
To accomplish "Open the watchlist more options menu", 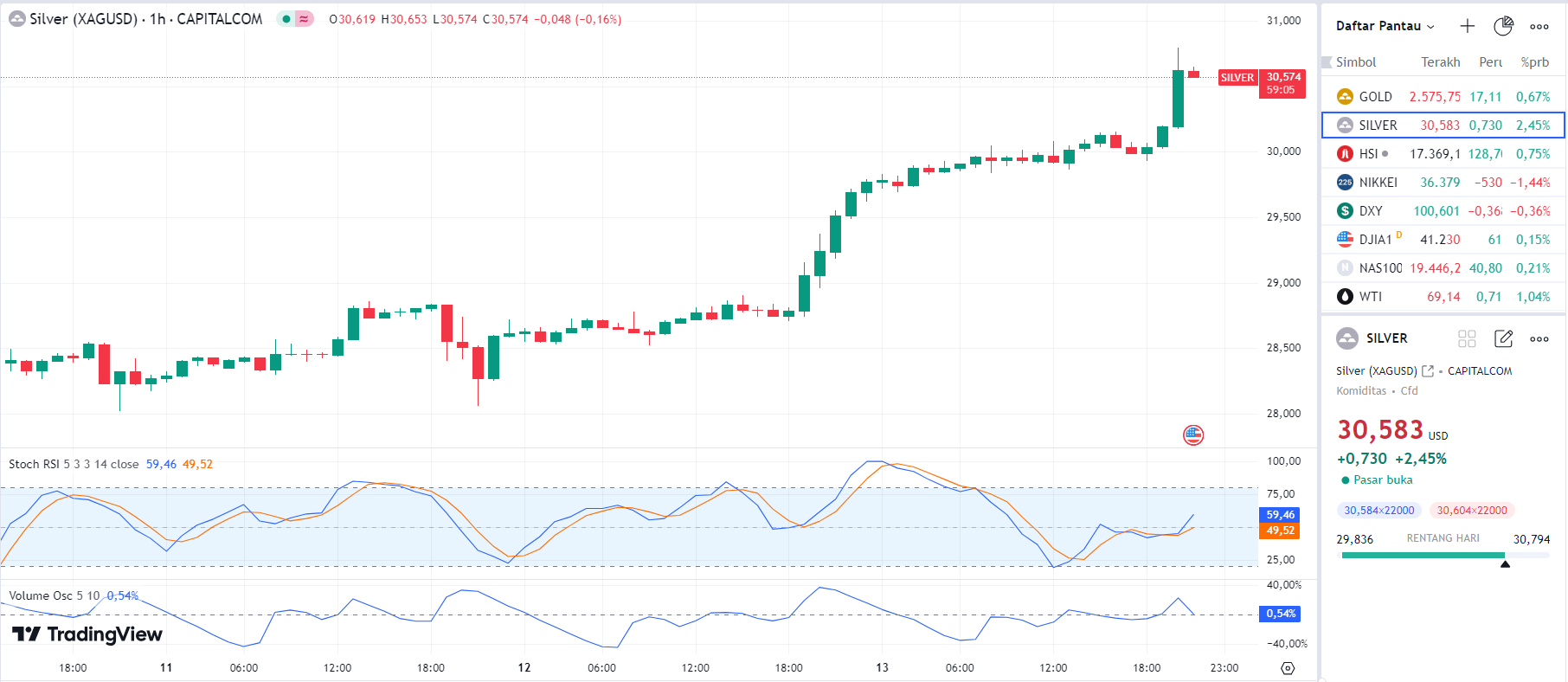I will coord(1539,26).
